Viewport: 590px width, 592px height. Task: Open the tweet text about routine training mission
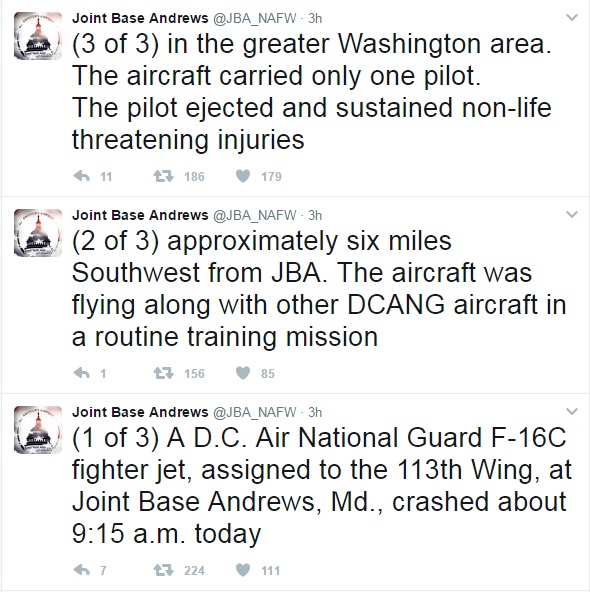pyautogui.click(x=319, y=288)
